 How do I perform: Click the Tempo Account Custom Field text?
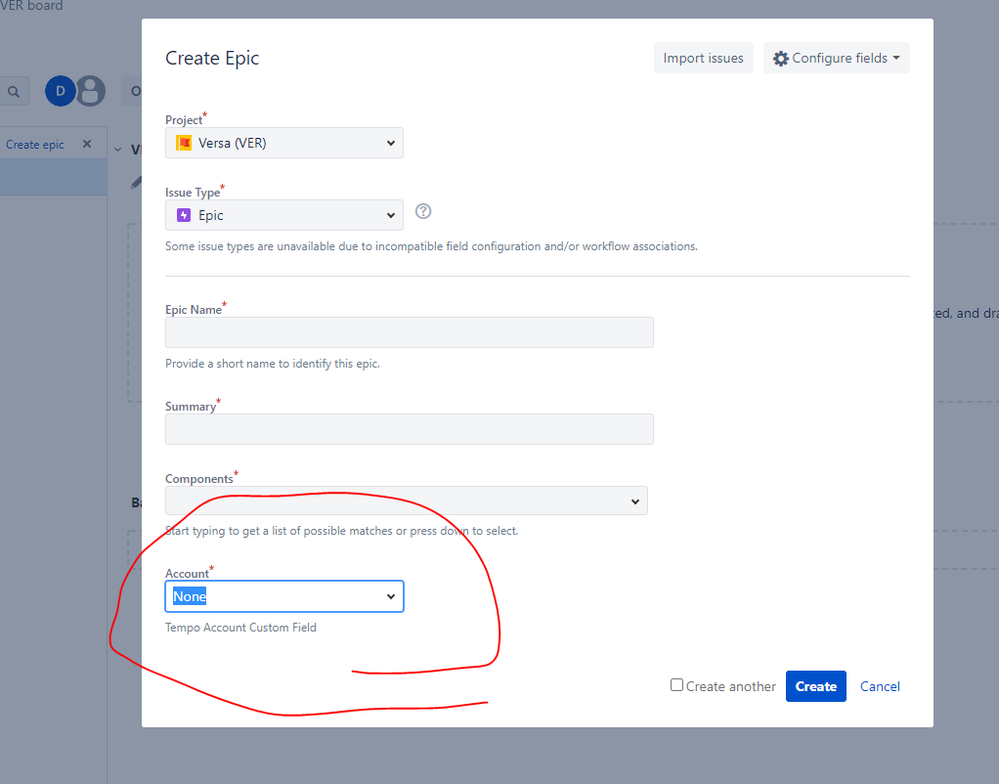click(241, 627)
